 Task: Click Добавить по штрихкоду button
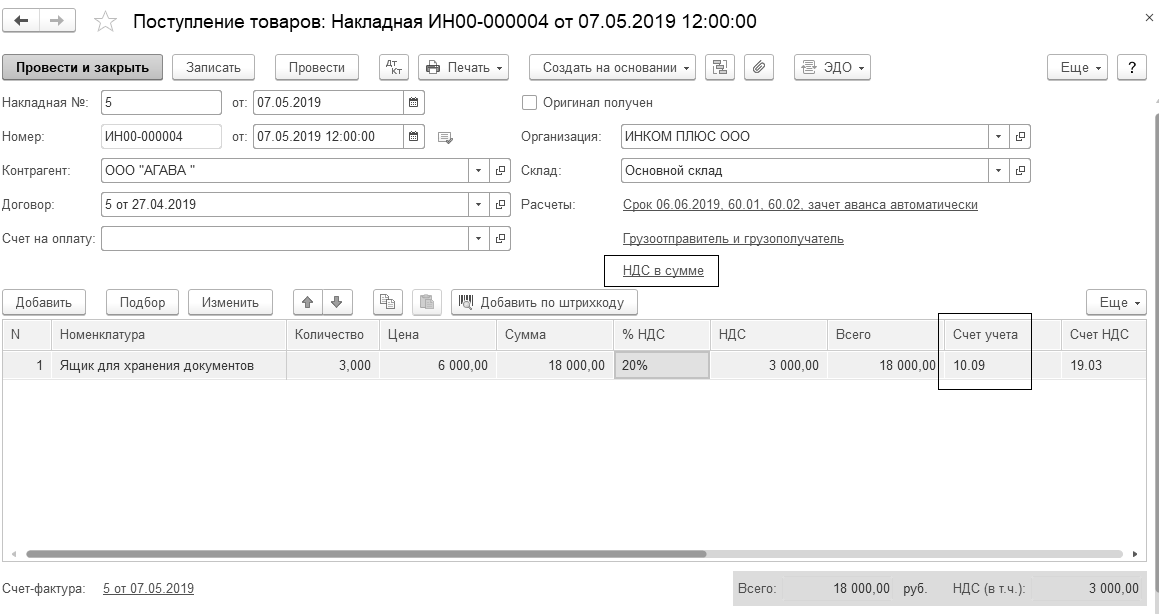click(x=544, y=302)
